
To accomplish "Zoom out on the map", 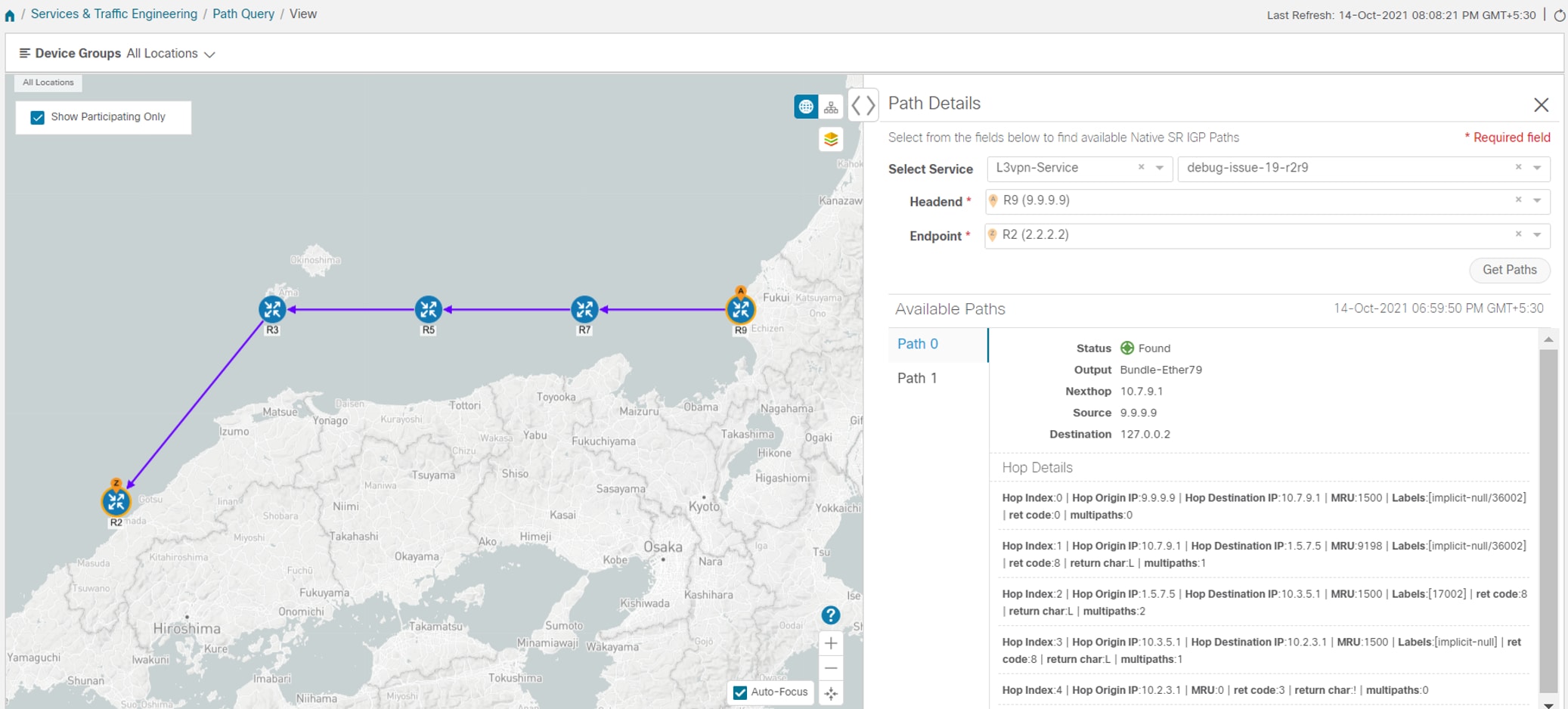I will 831,668.
